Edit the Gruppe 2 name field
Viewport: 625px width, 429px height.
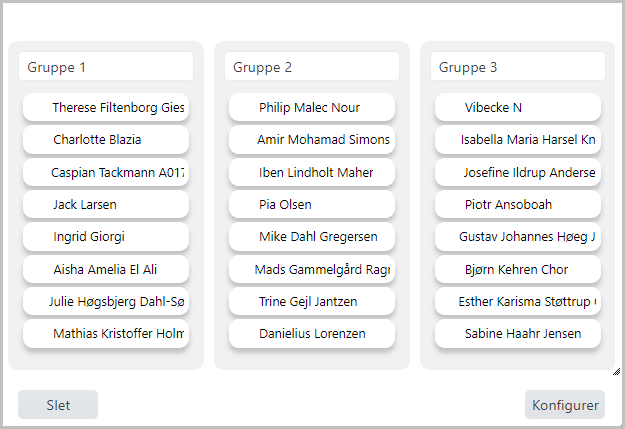click(x=312, y=67)
